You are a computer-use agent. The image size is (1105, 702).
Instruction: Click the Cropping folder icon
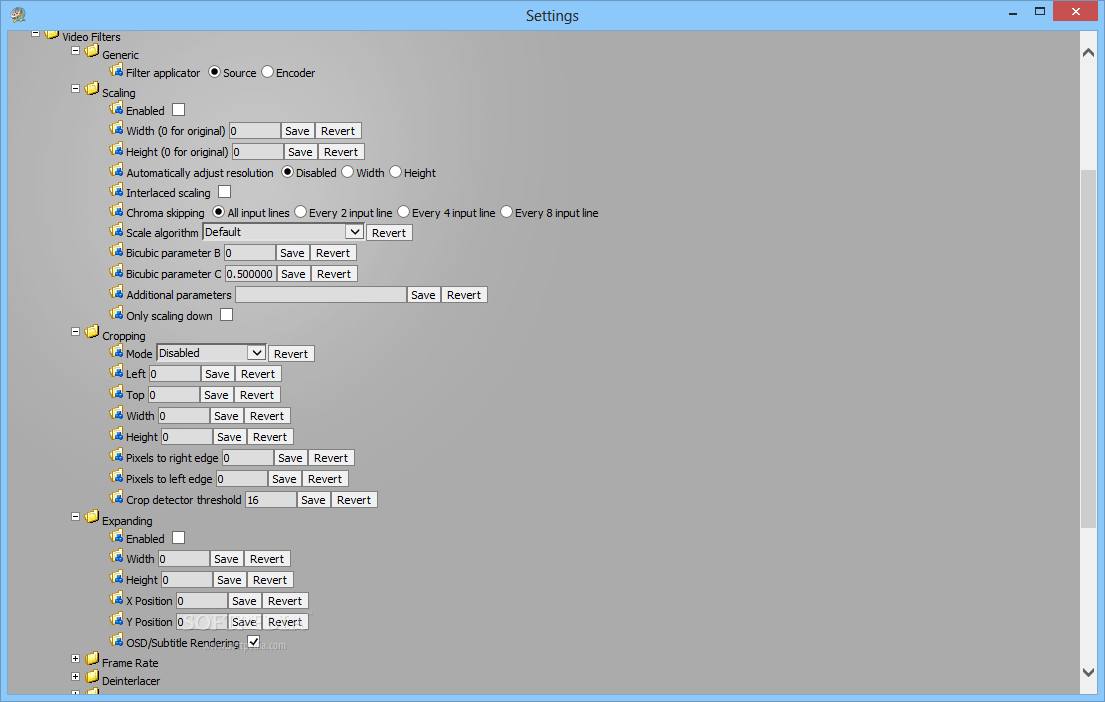pyautogui.click(x=92, y=332)
